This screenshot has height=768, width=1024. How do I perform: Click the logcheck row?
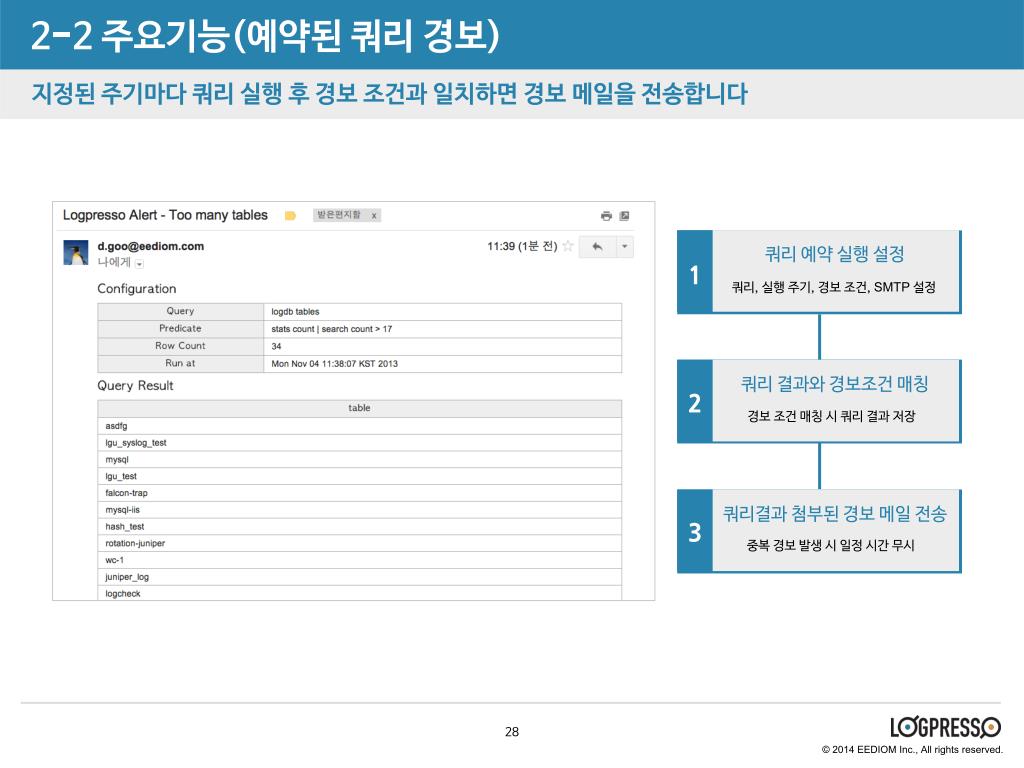(x=359, y=593)
